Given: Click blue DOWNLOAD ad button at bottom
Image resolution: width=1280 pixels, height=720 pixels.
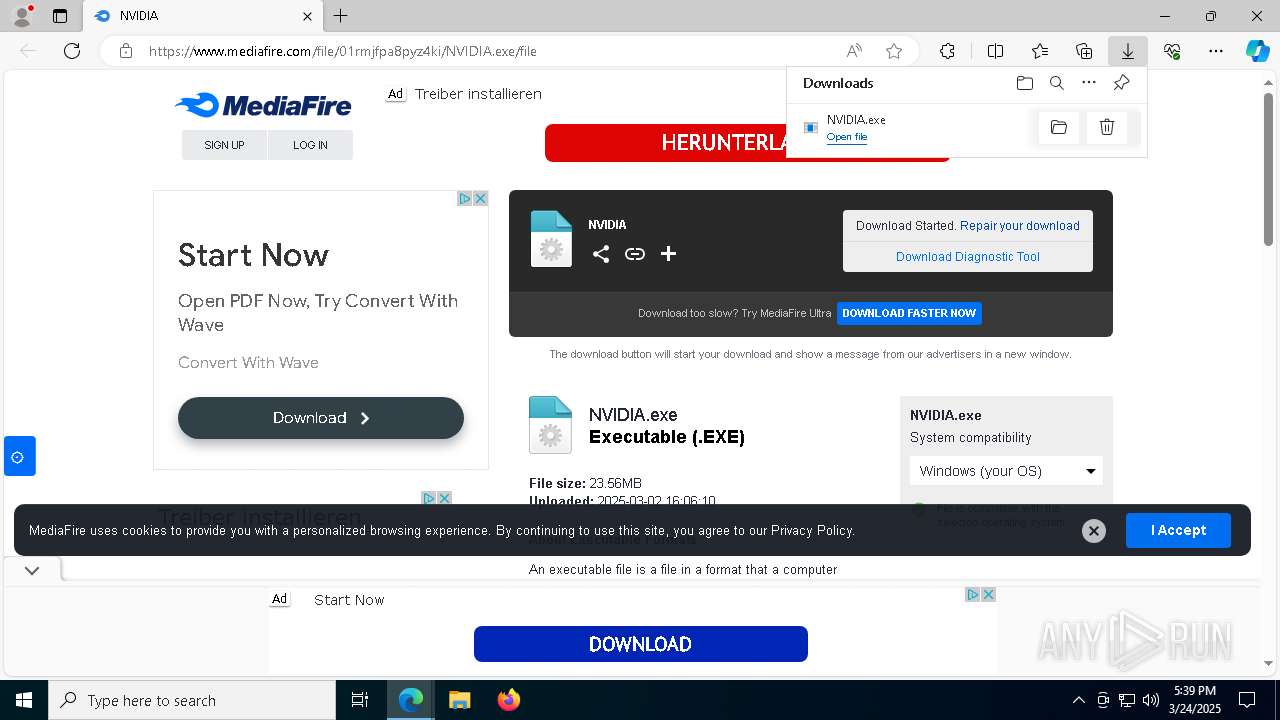Looking at the screenshot, I should coord(640,644).
